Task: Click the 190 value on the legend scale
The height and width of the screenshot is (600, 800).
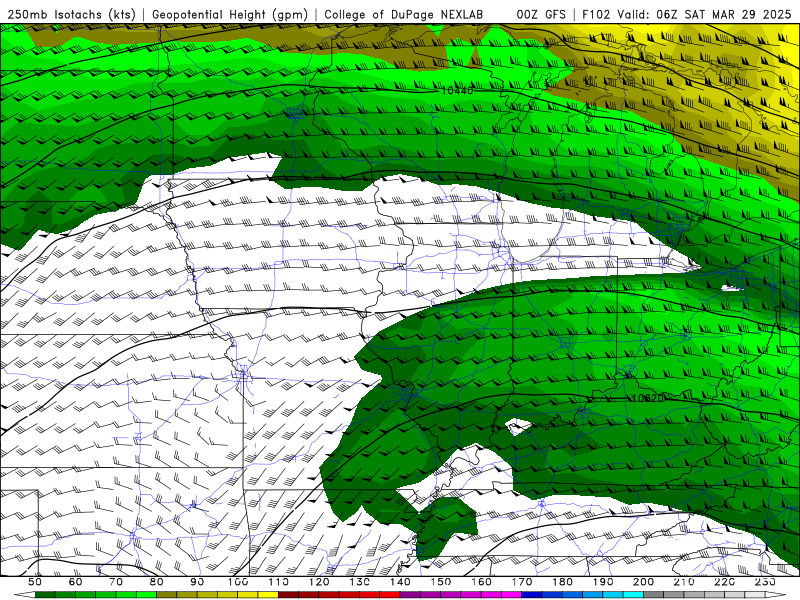Action: 603,582
